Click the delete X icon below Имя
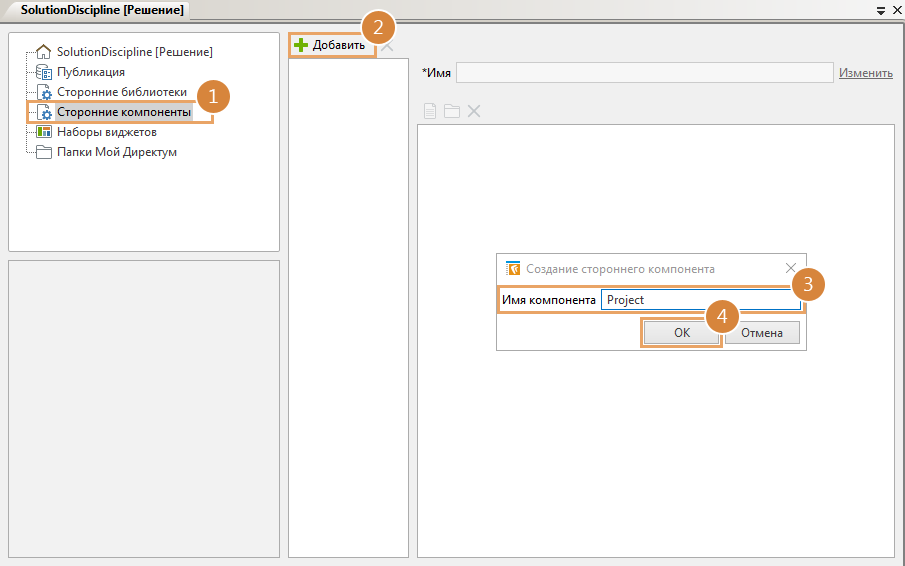This screenshot has height=566, width=905. pyautogui.click(x=474, y=111)
